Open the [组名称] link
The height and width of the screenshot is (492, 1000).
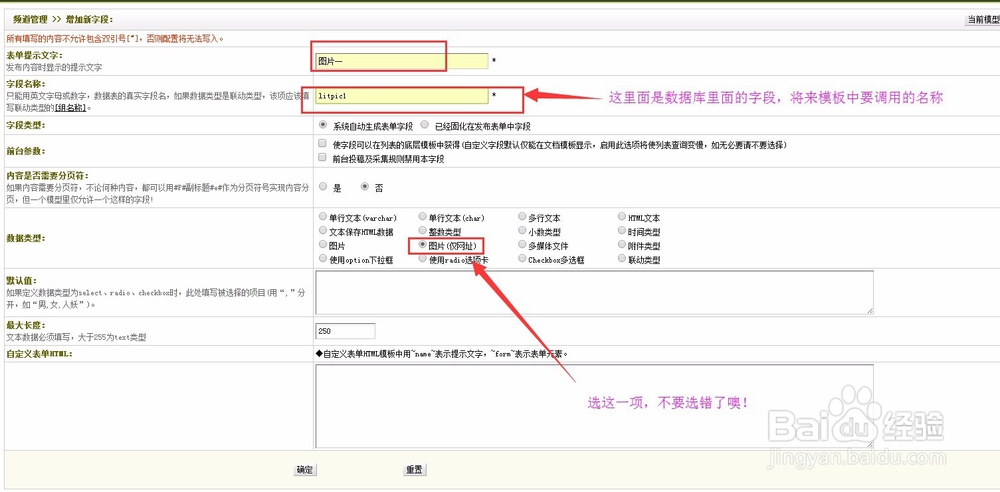71,108
